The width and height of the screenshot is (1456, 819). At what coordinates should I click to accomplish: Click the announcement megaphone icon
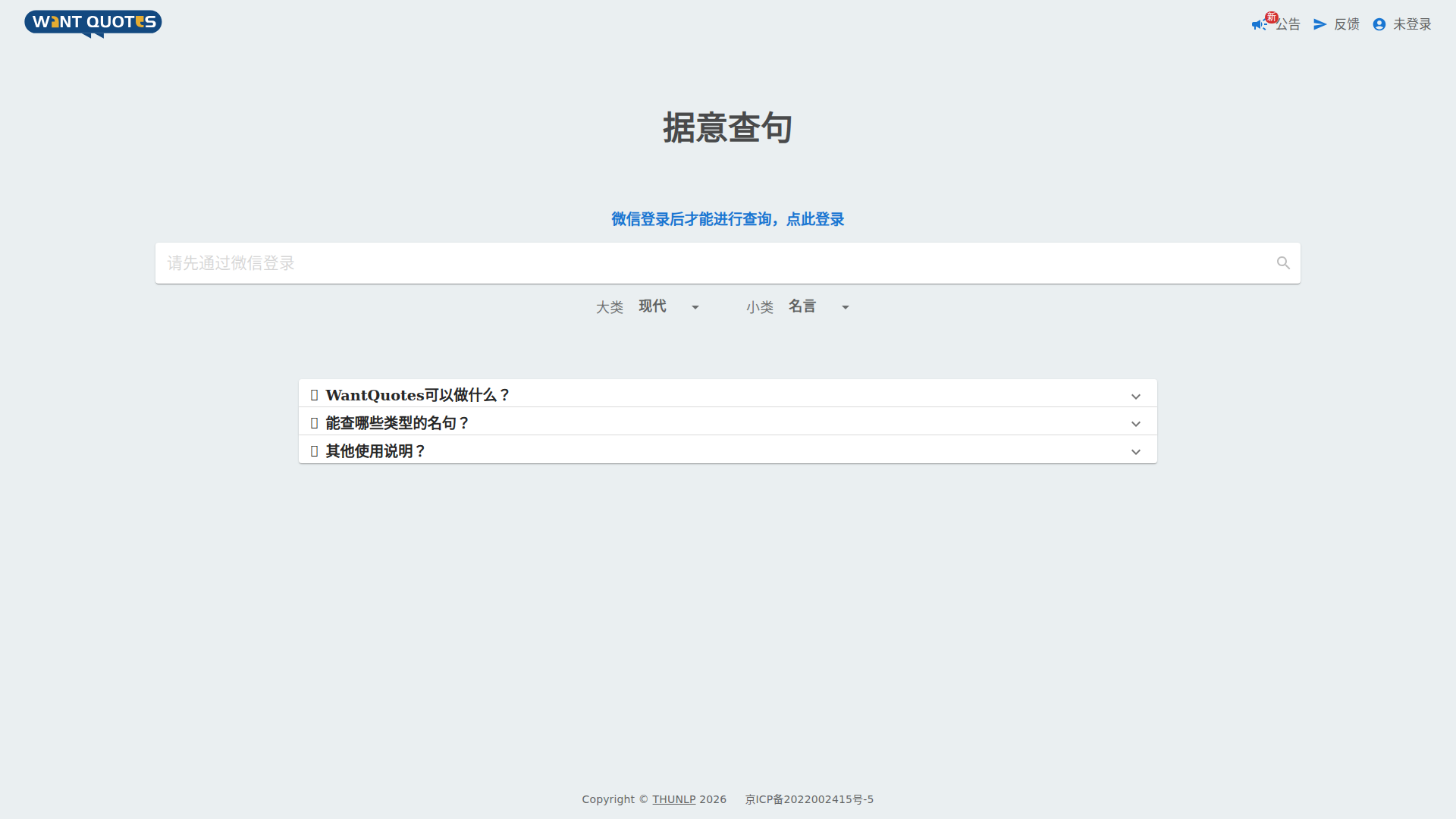coord(1258,25)
